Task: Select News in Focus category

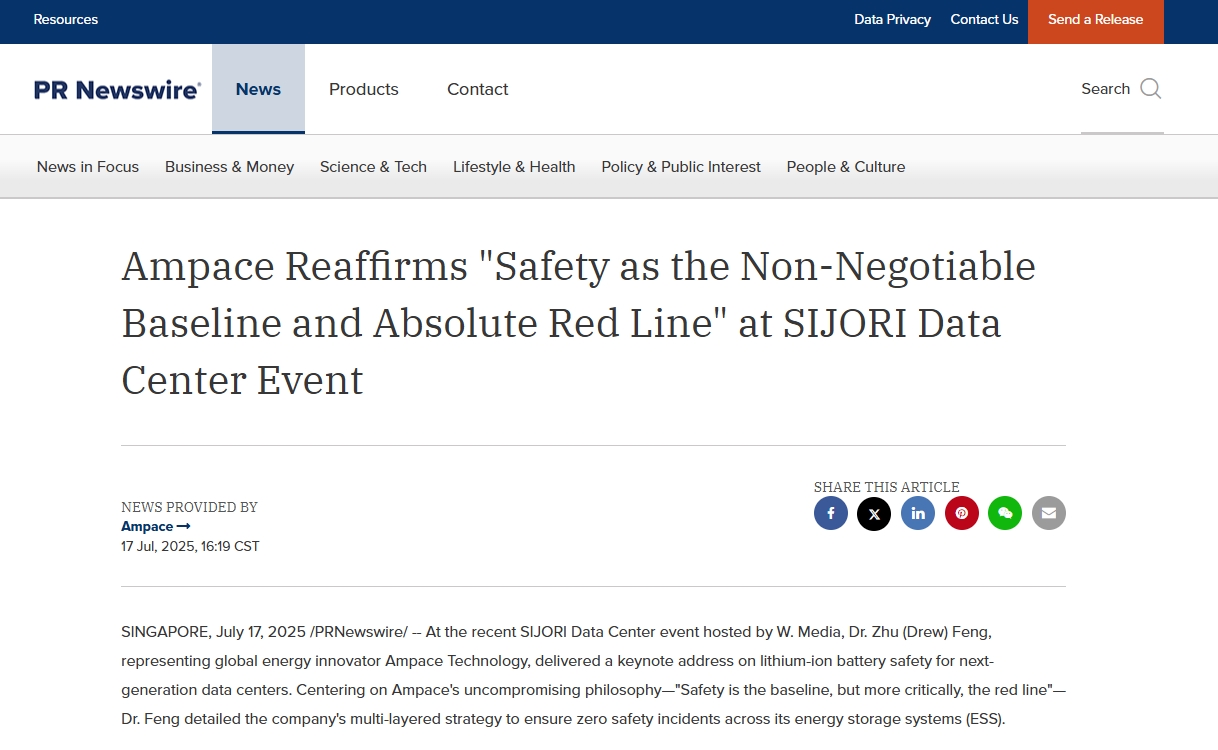Action: tap(88, 167)
